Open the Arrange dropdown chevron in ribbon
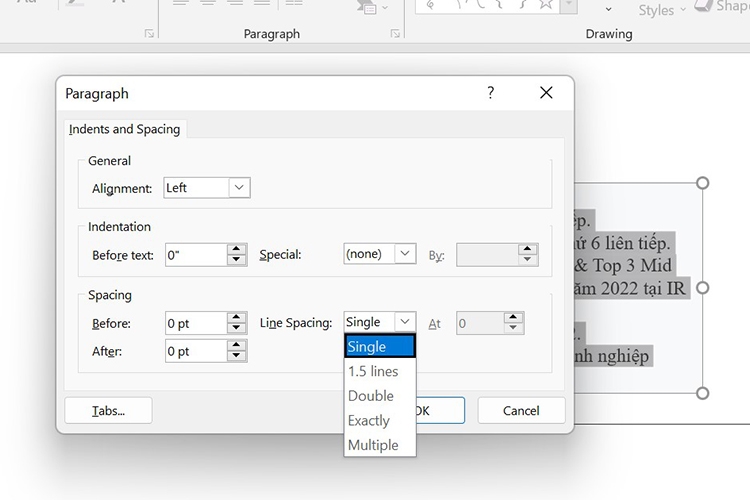Screen dimensions: 750x500 click(608, 9)
